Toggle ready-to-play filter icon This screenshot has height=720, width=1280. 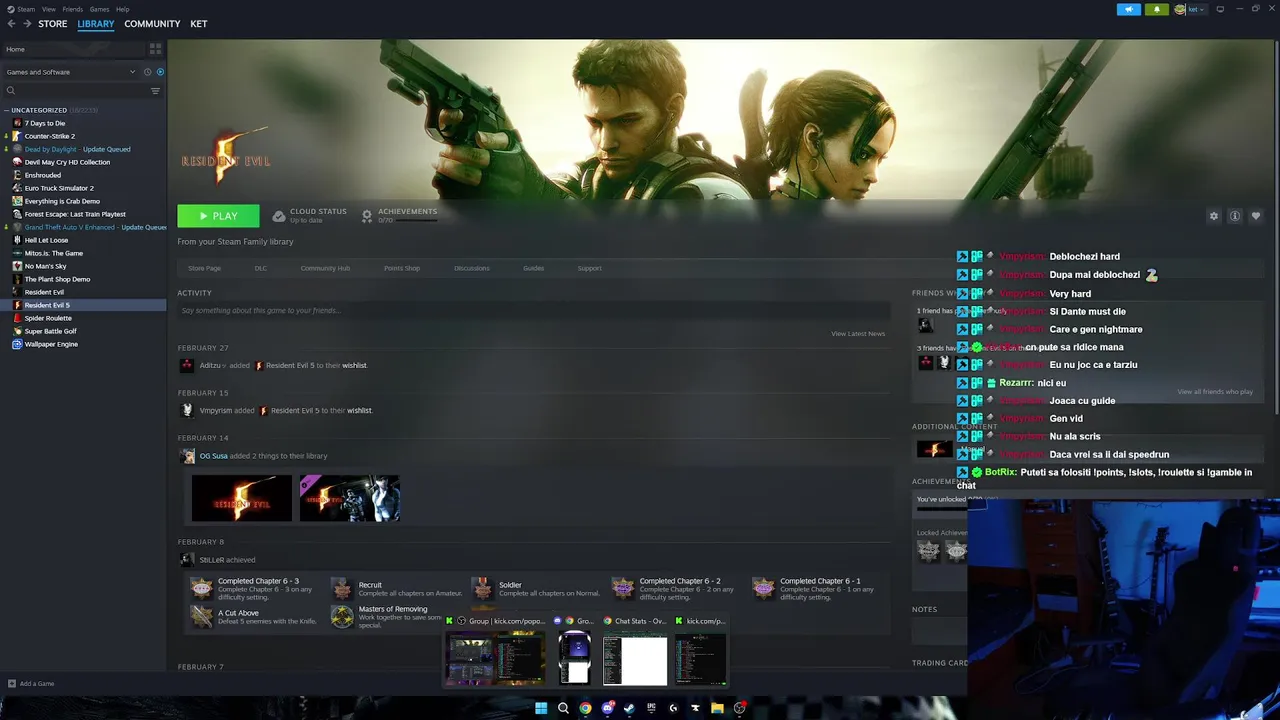click(x=160, y=72)
